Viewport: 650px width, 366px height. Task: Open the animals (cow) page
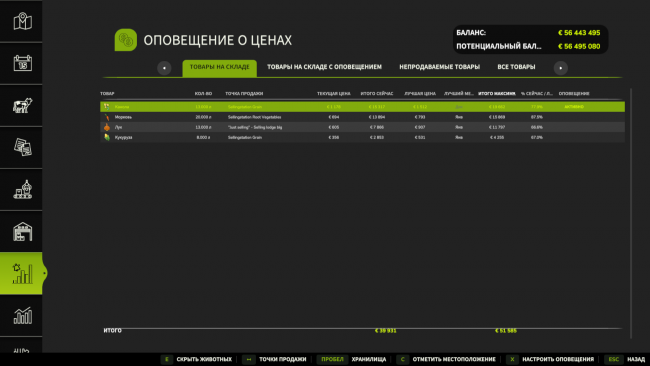click(x=22, y=105)
